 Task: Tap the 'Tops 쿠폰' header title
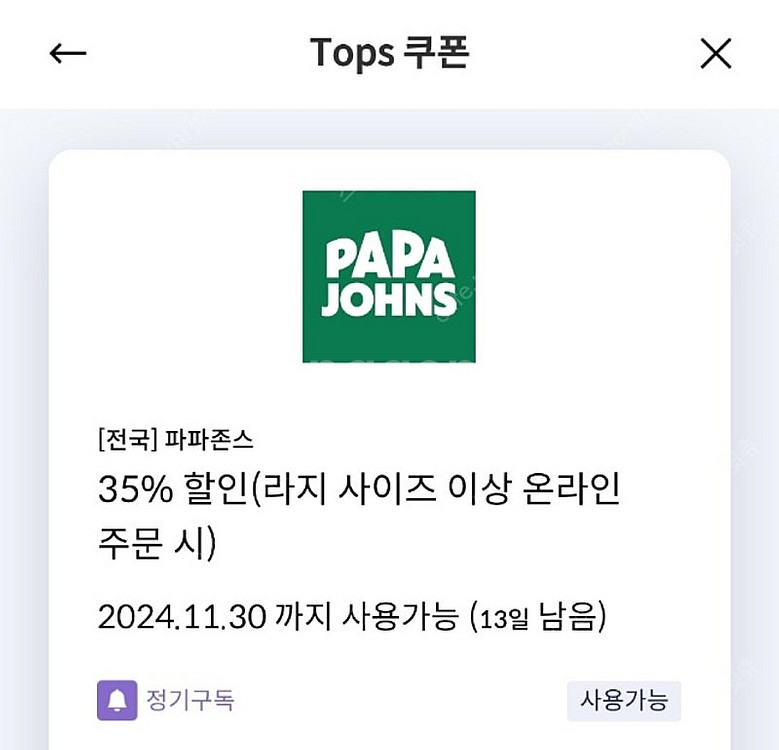(389, 53)
